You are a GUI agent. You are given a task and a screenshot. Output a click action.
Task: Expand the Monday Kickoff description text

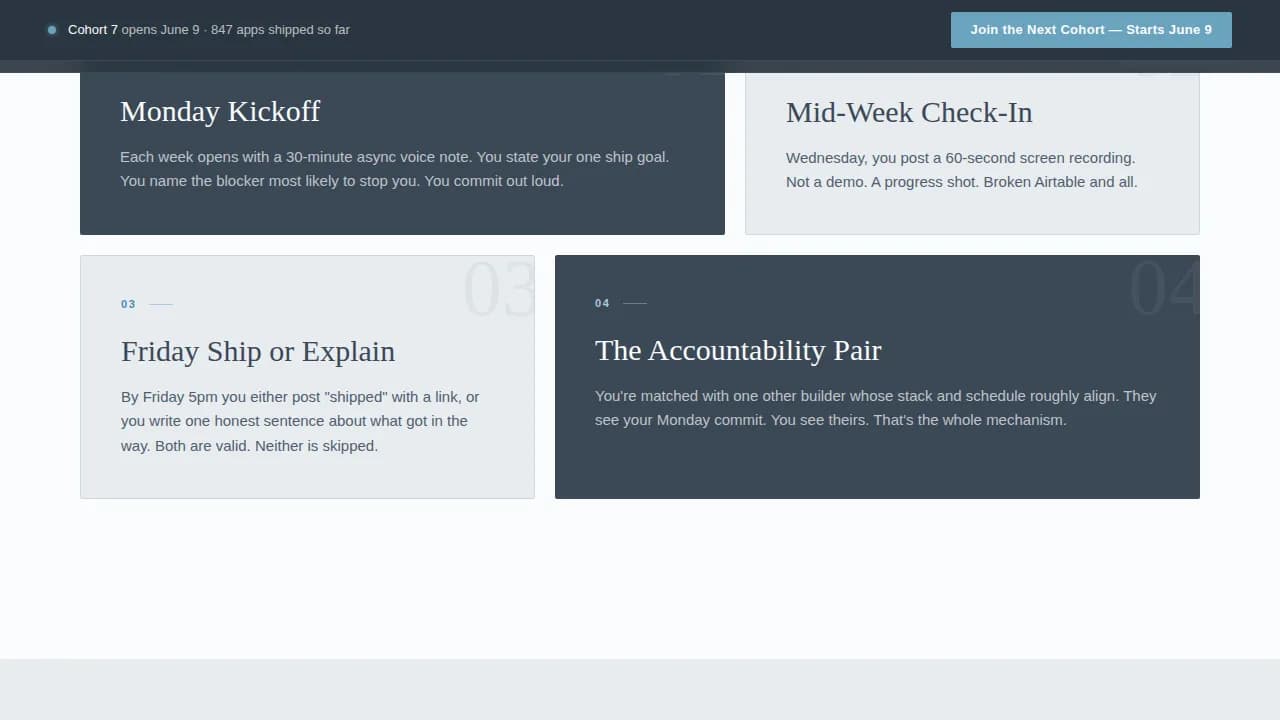pyautogui.click(x=395, y=169)
